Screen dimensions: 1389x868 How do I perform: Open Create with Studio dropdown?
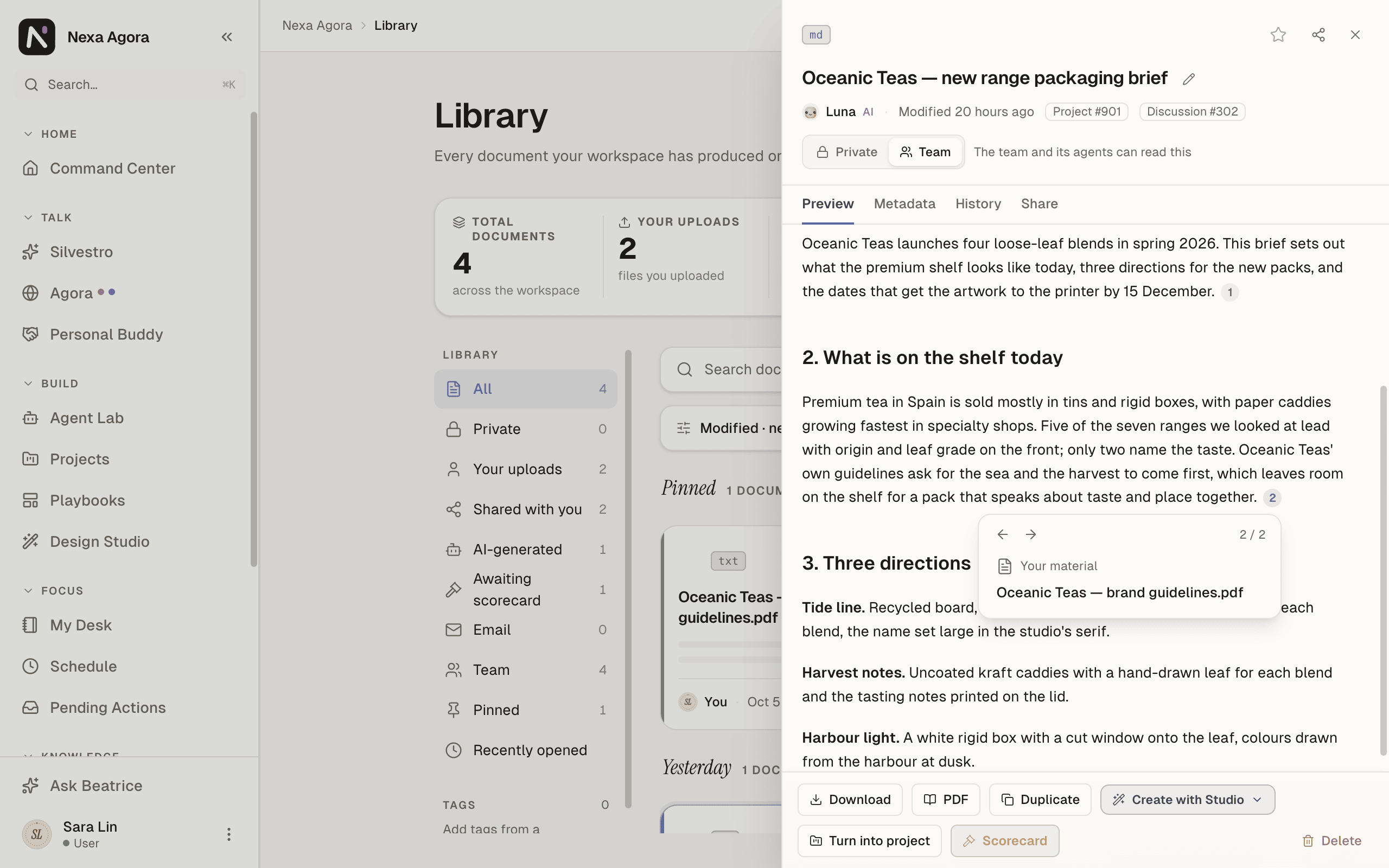click(1187, 800)
